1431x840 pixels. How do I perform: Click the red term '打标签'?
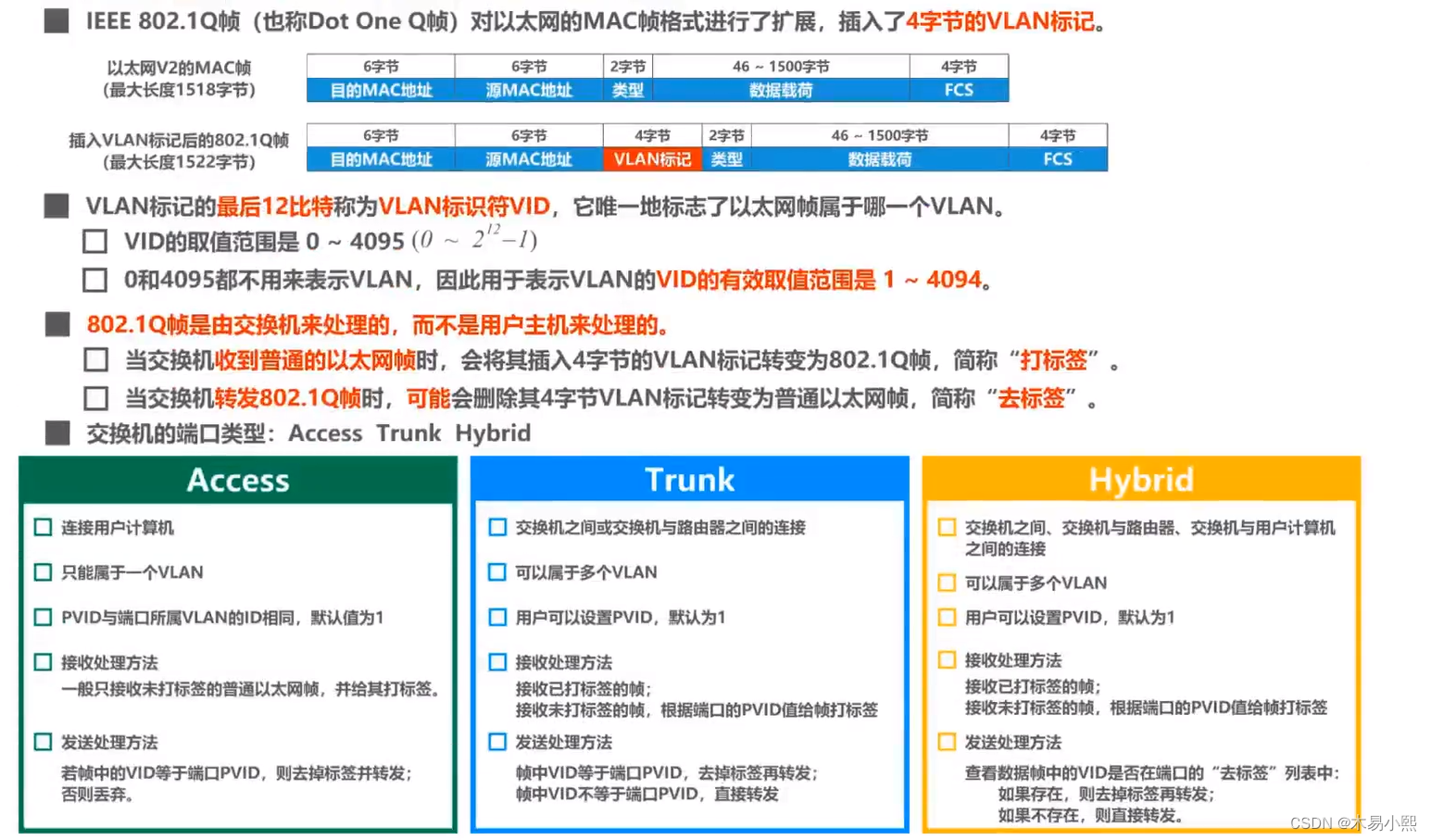[1053, 360]
